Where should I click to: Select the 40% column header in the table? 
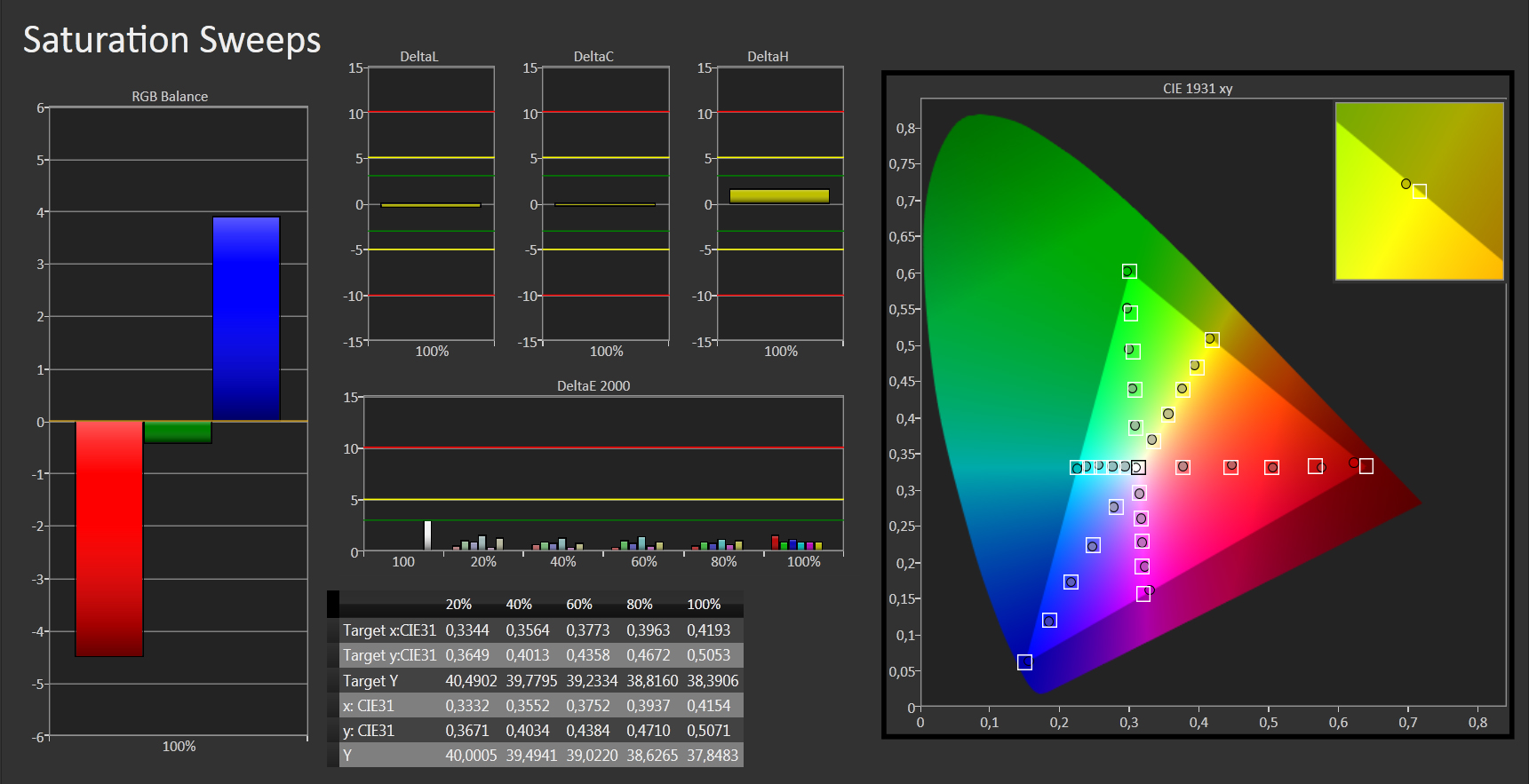[x=519, y=605]
